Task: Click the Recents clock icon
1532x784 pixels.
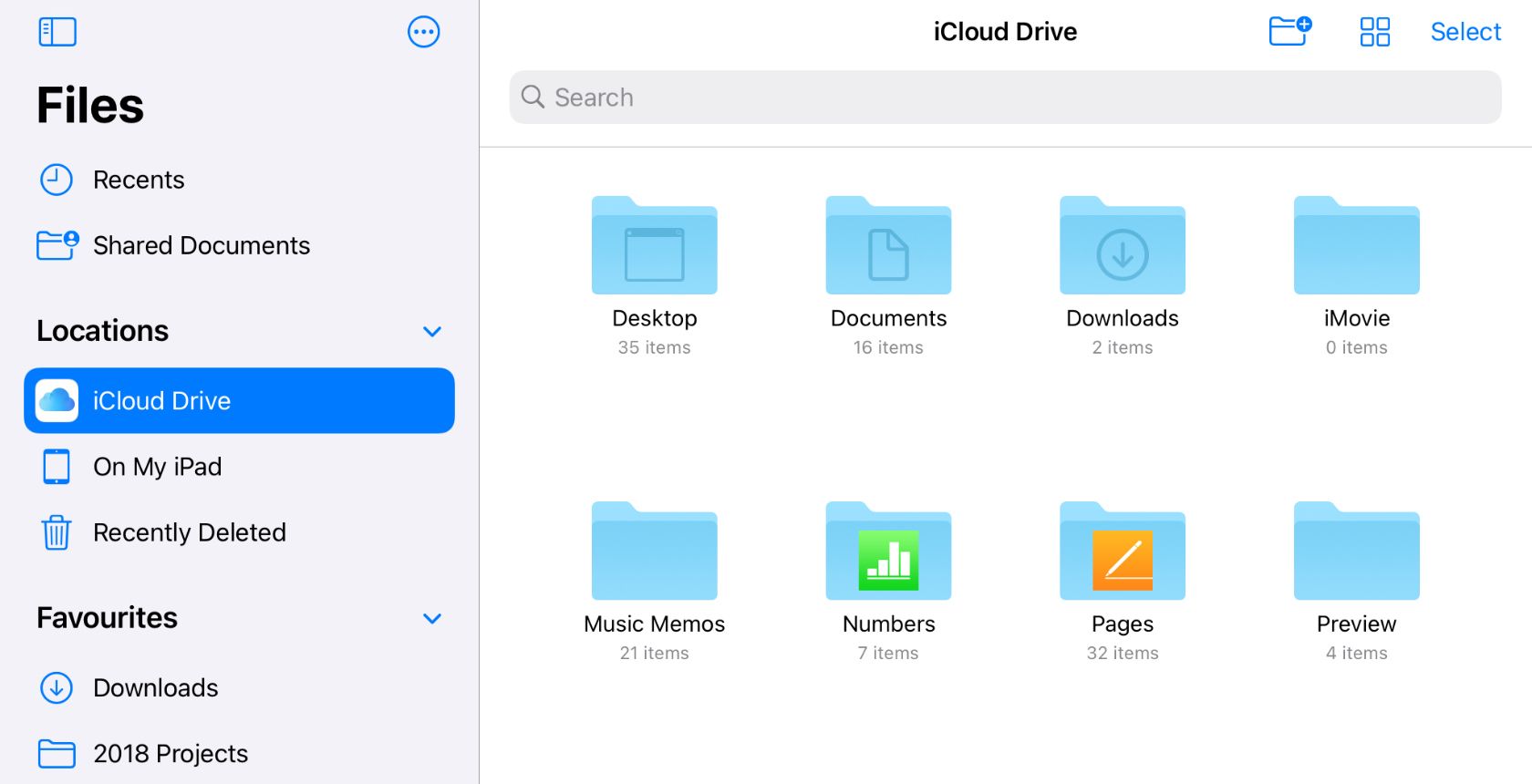Action: (x=57, y=180)
